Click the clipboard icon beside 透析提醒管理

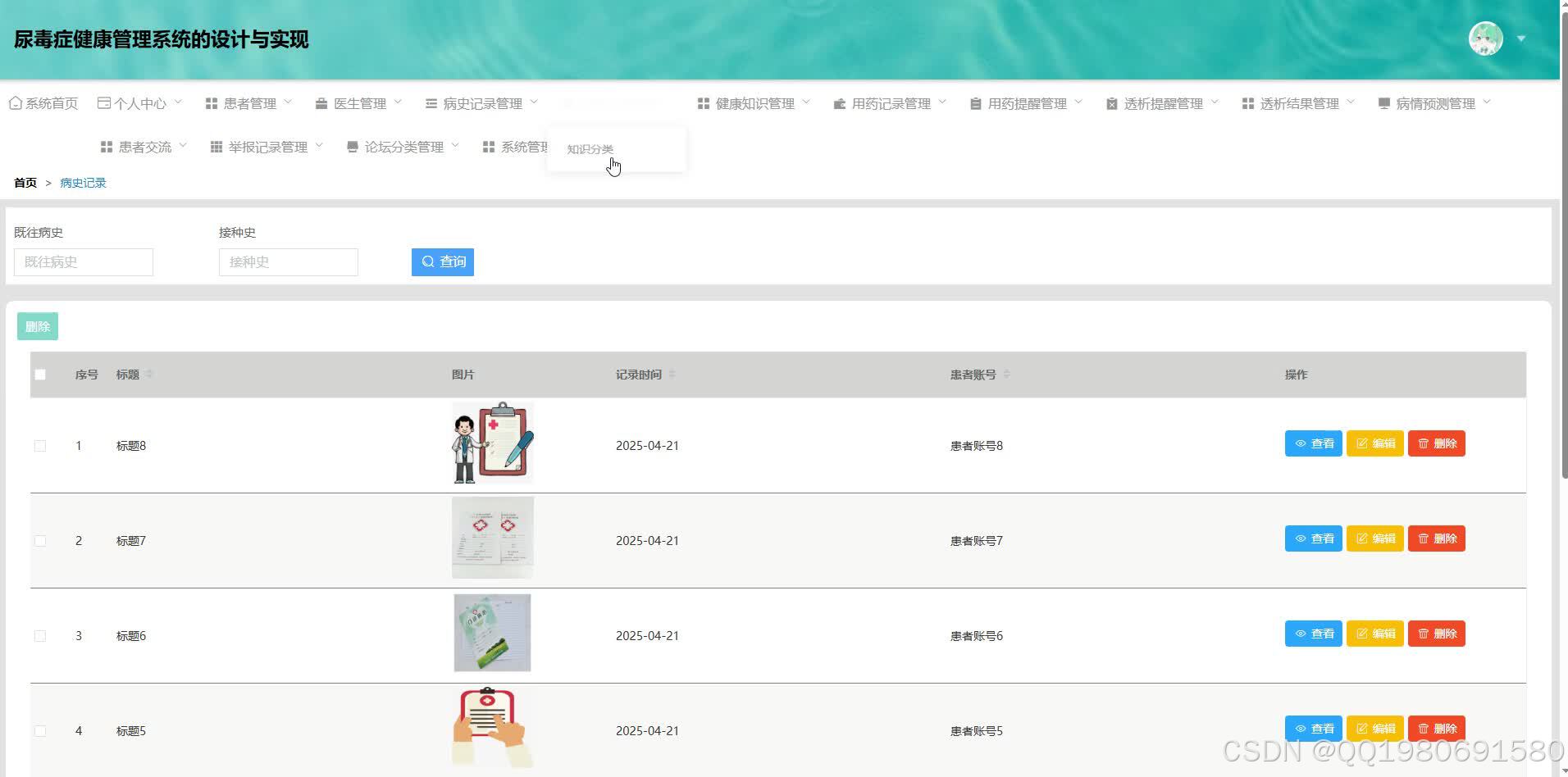[x=1111, y=103]
